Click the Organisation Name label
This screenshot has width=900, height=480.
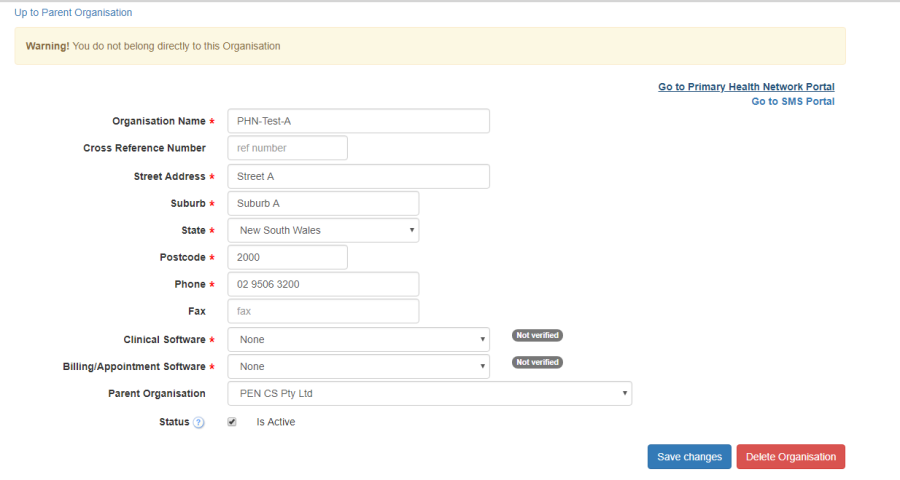pos(159,121)
